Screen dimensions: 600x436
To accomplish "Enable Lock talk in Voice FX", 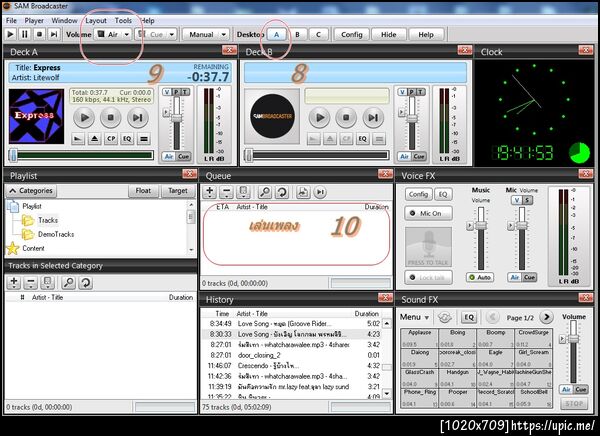I will 428,277.
